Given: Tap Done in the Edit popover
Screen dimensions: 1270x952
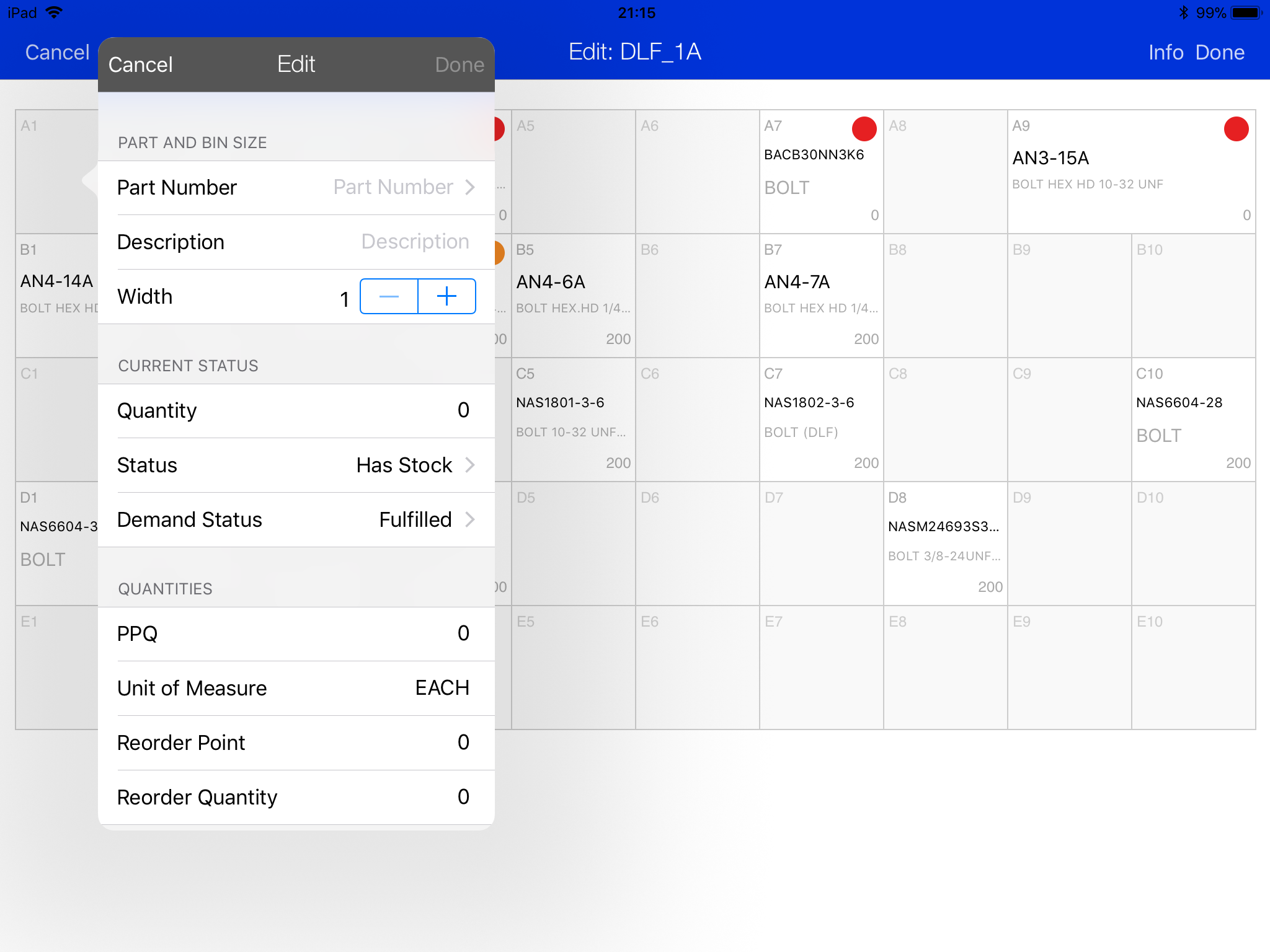Looking at the screenshot, I should (x=459, y=64).
